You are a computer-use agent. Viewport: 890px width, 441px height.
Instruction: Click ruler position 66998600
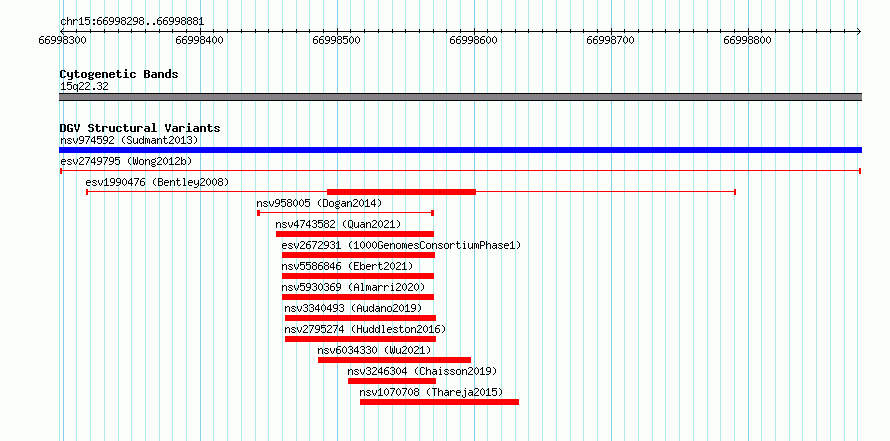click(473, 40)
